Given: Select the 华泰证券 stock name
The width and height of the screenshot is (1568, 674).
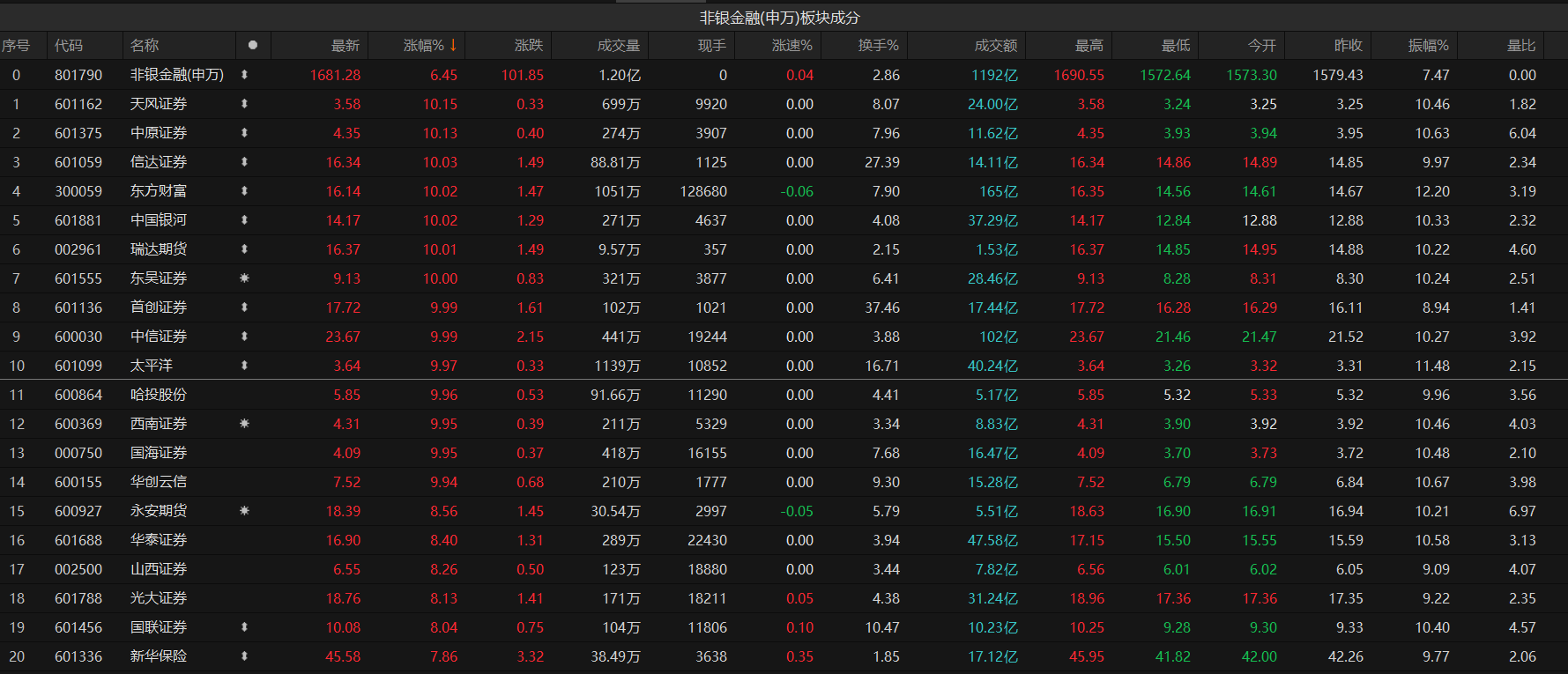Looking at the screenshot, I should [x=159, y=540].
